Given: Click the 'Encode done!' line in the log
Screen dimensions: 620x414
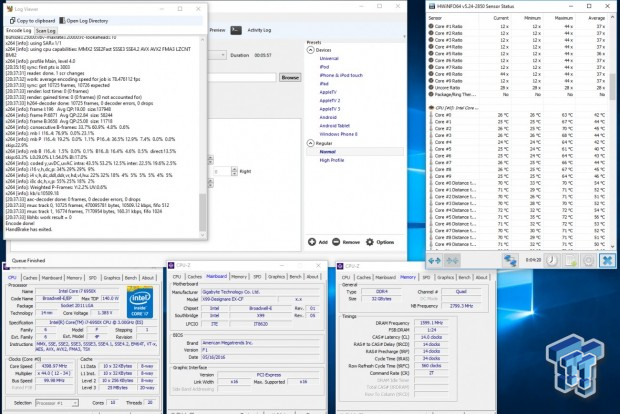Looking at the screenshot, I should click(20, 223).
